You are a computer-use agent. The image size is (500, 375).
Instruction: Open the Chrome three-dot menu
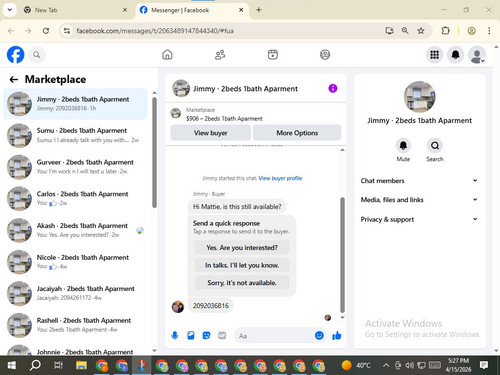coord(489,31)
